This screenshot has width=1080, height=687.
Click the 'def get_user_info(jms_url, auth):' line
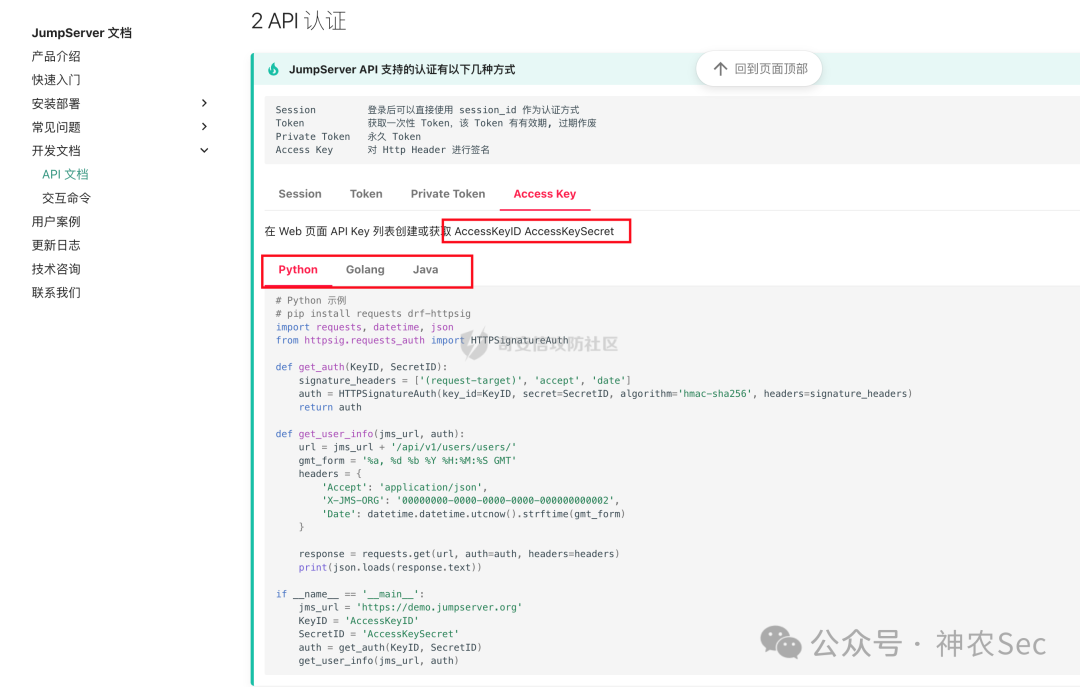coord(370,434)
